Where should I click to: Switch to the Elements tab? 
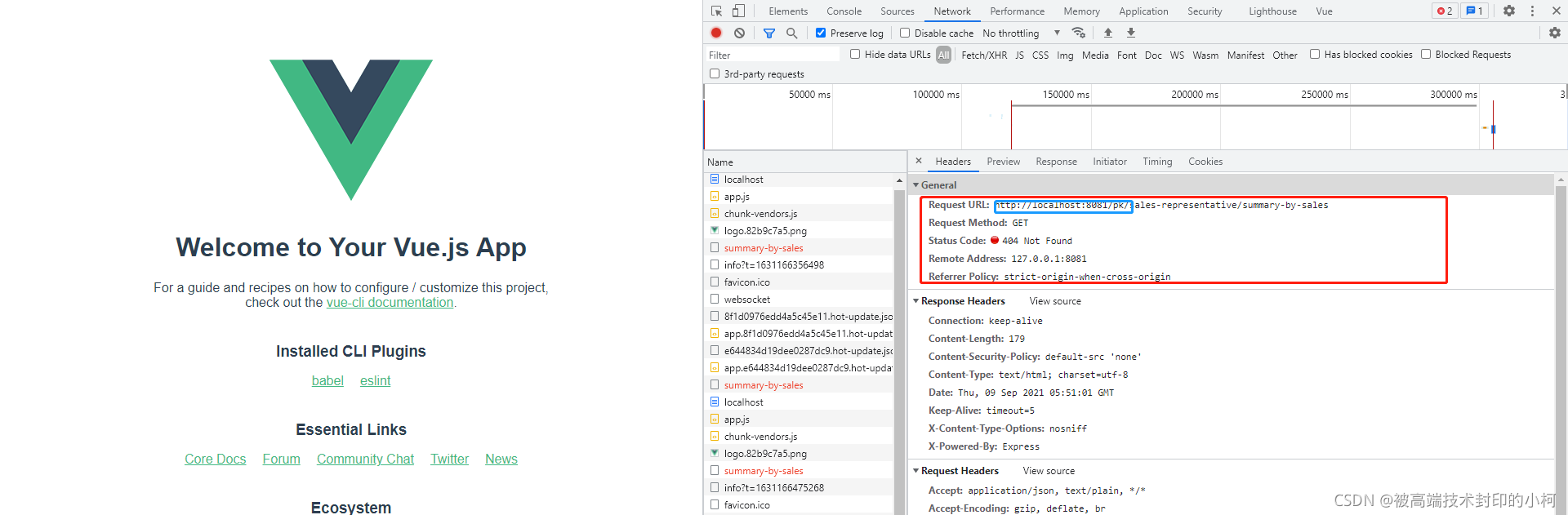[x=788, y=11]
